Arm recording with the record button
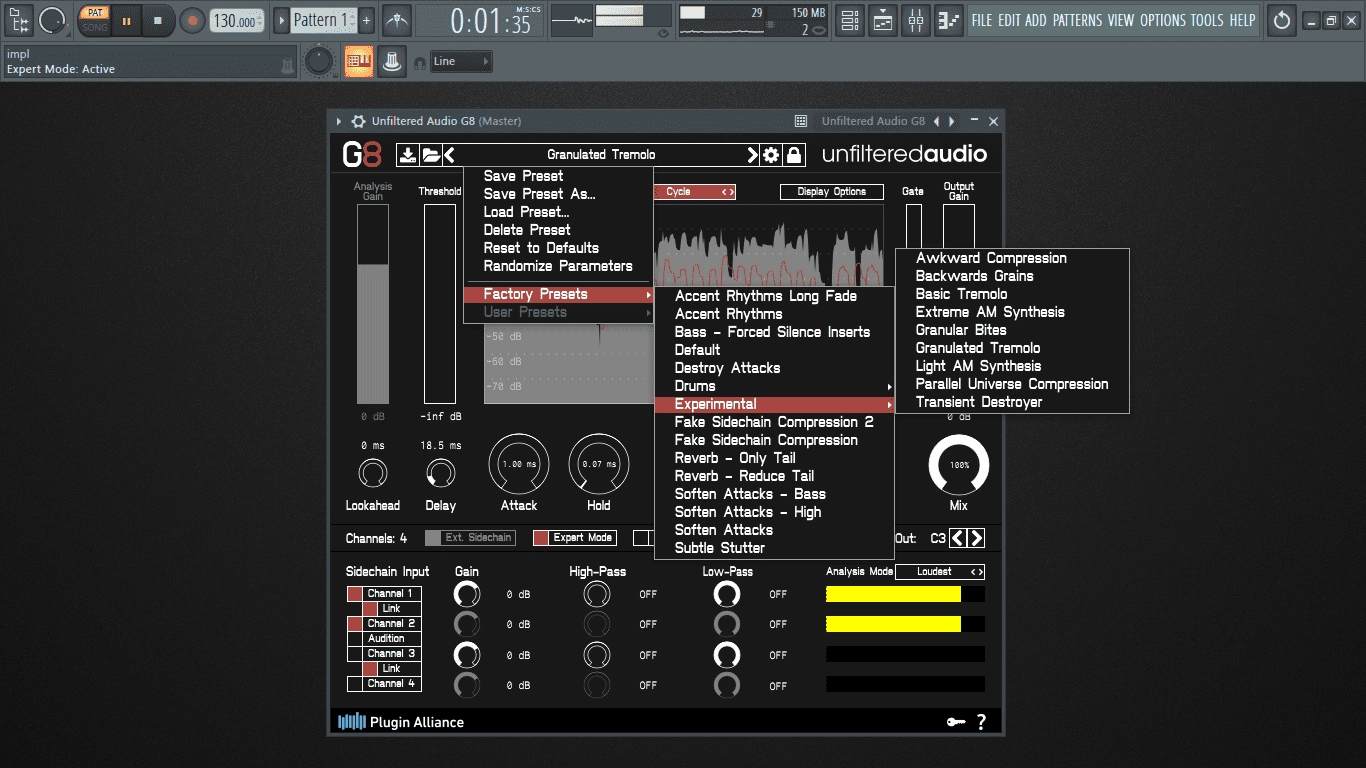Image resolution: width=1366 pixels, height=768 pixels. pos(192,20)
